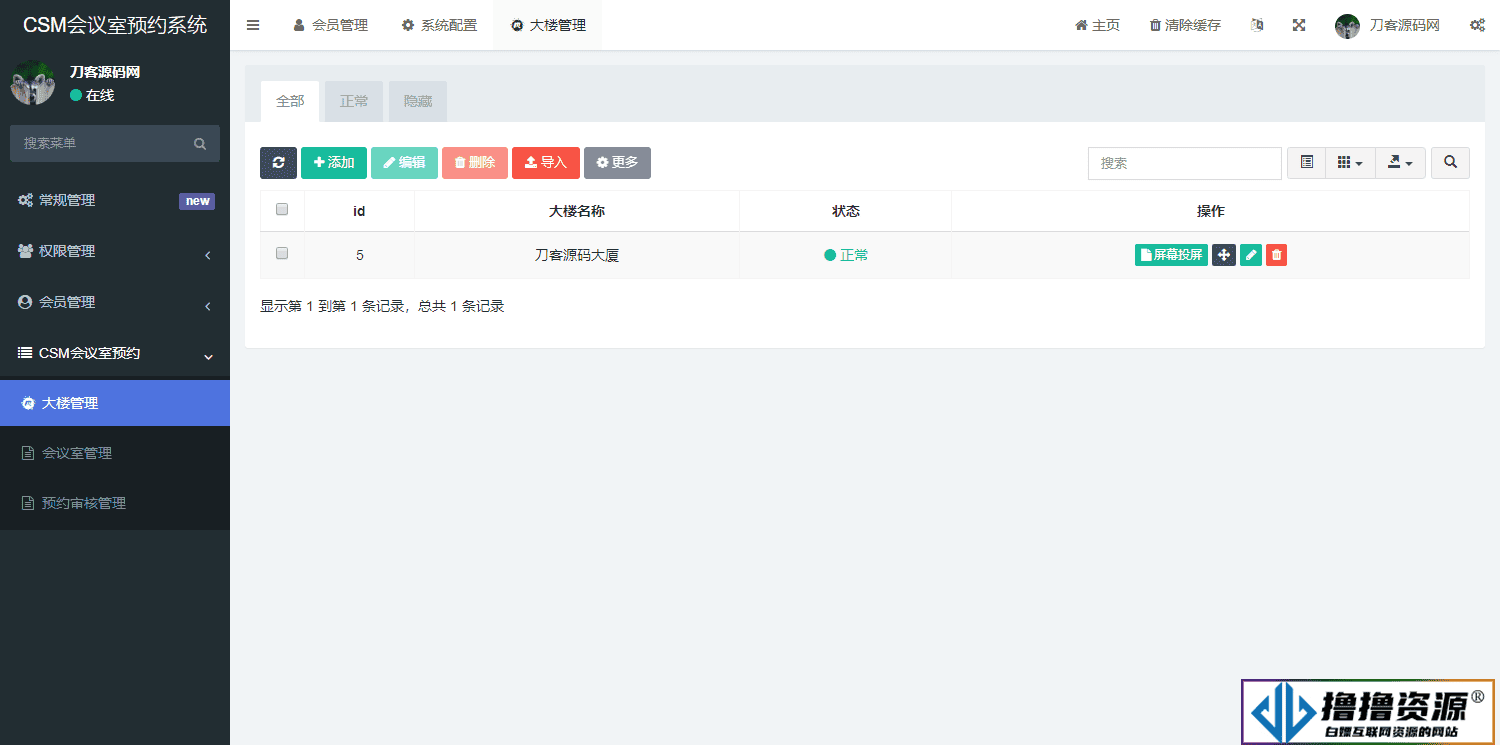Click the 屏幕投屏 button

point(1171,255)
